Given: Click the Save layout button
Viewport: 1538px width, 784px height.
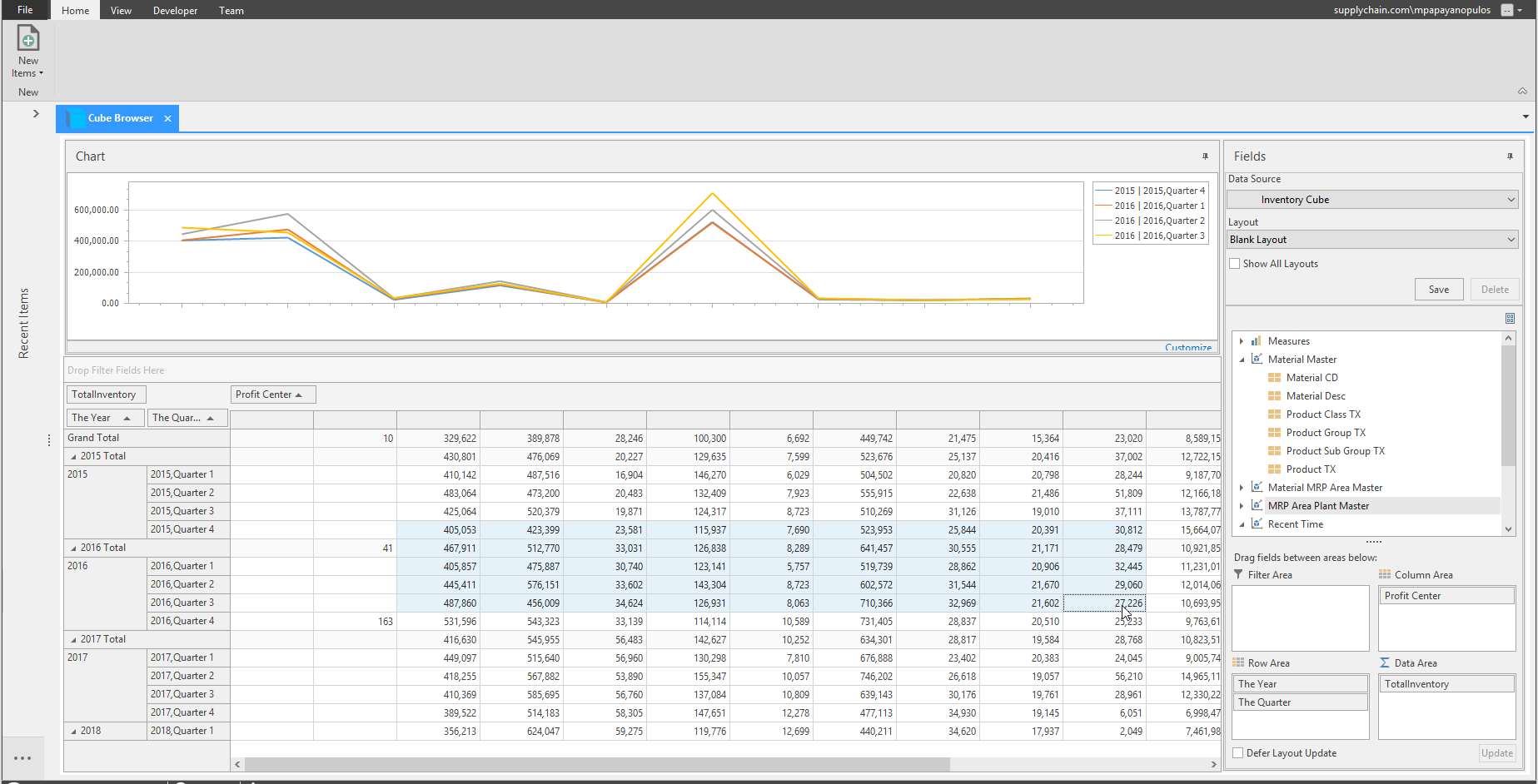Looking at the screenshot, I should (1438, 290).
